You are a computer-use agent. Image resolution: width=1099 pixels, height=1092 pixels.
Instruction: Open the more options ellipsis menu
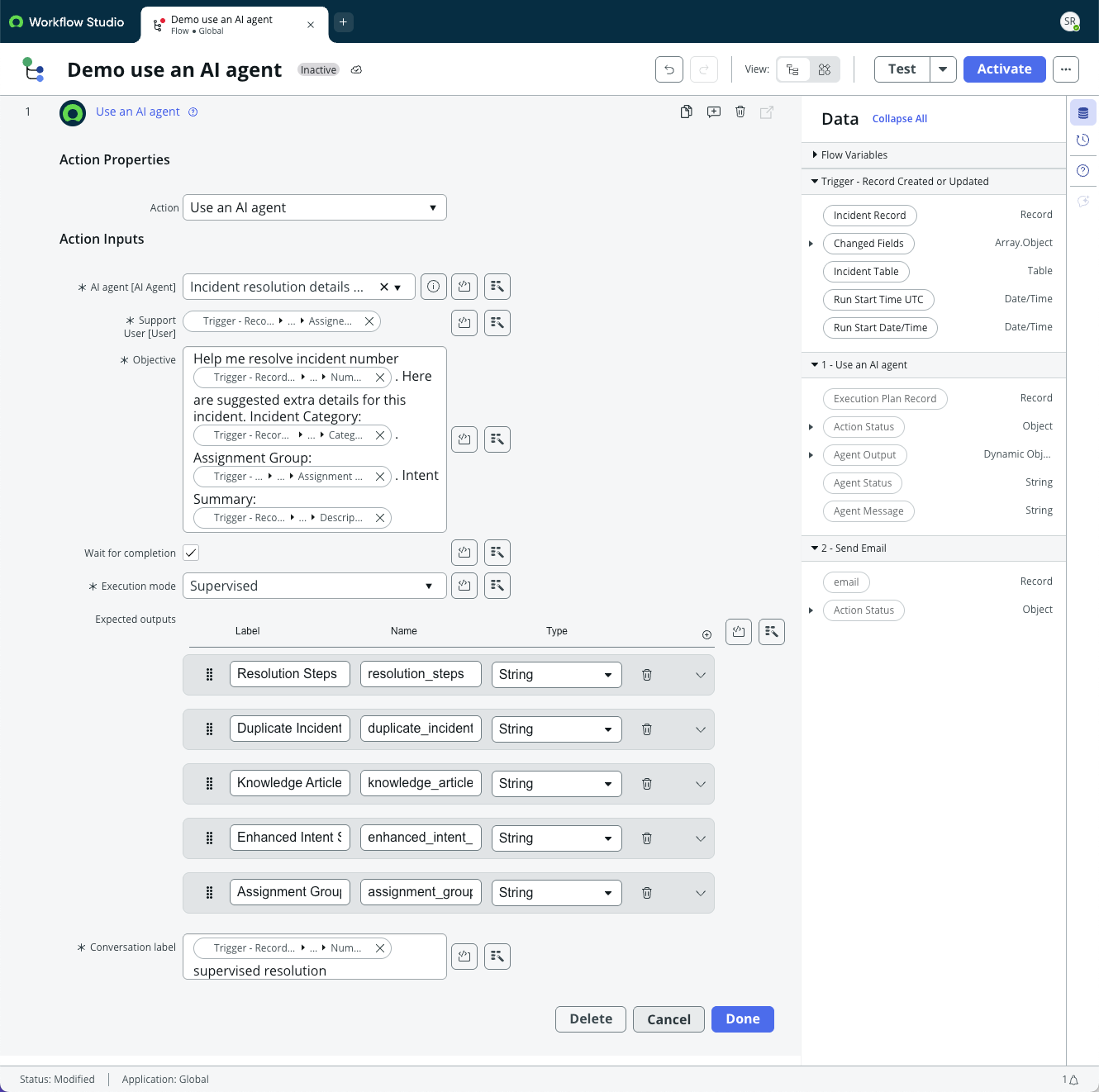[1066, 69]
